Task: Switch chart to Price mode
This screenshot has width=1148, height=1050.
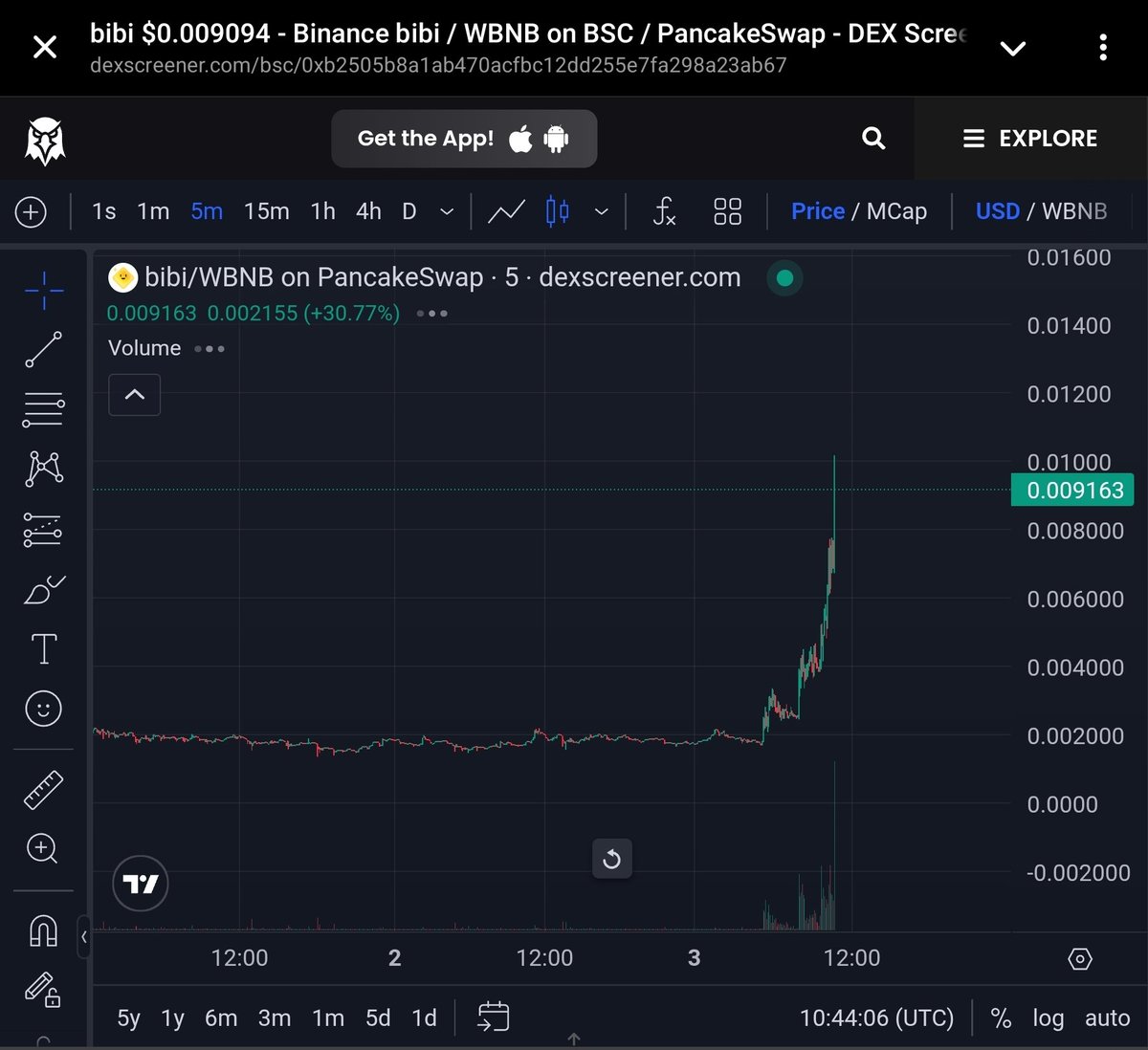Action: pos(818,211)
